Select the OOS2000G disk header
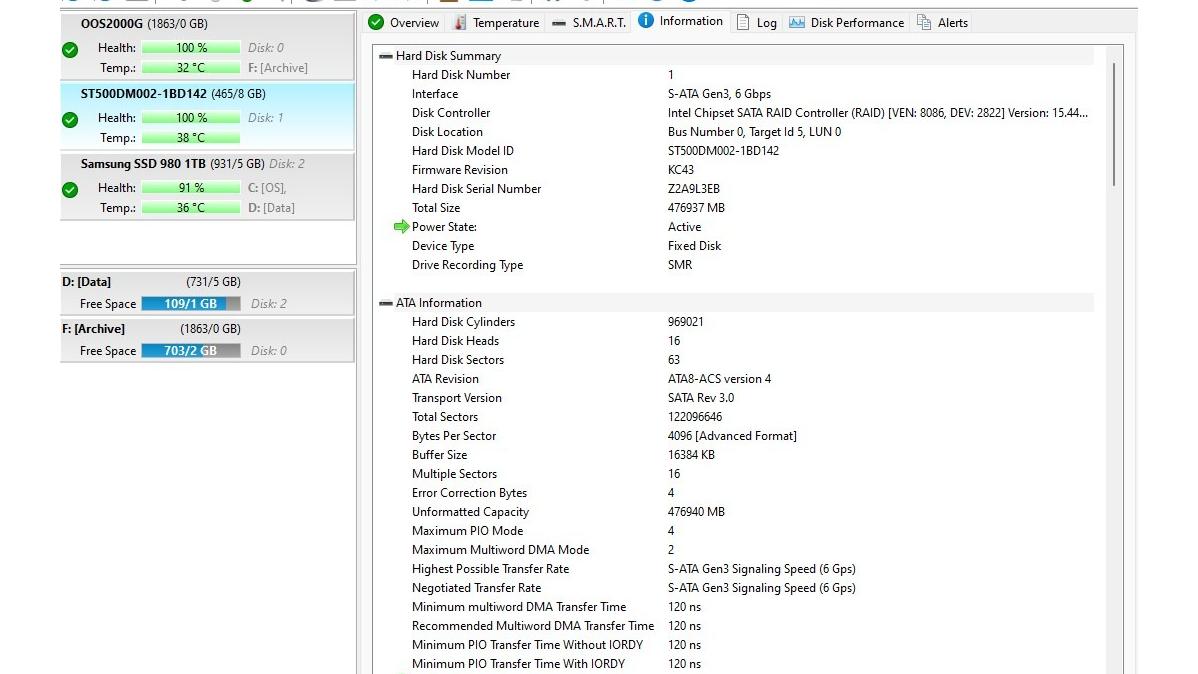The height and width of the screenshot is (674, 1198). pos(144,24)
